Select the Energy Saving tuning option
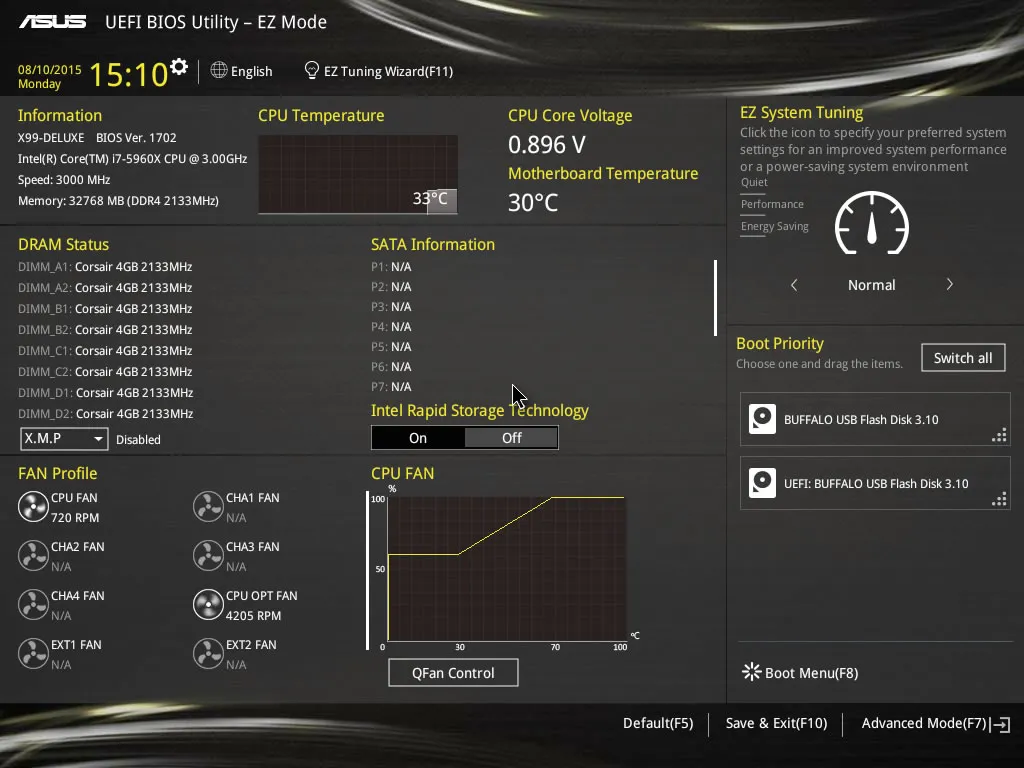Viewport: 1024px width, 768px height. [x=775, y=227]
